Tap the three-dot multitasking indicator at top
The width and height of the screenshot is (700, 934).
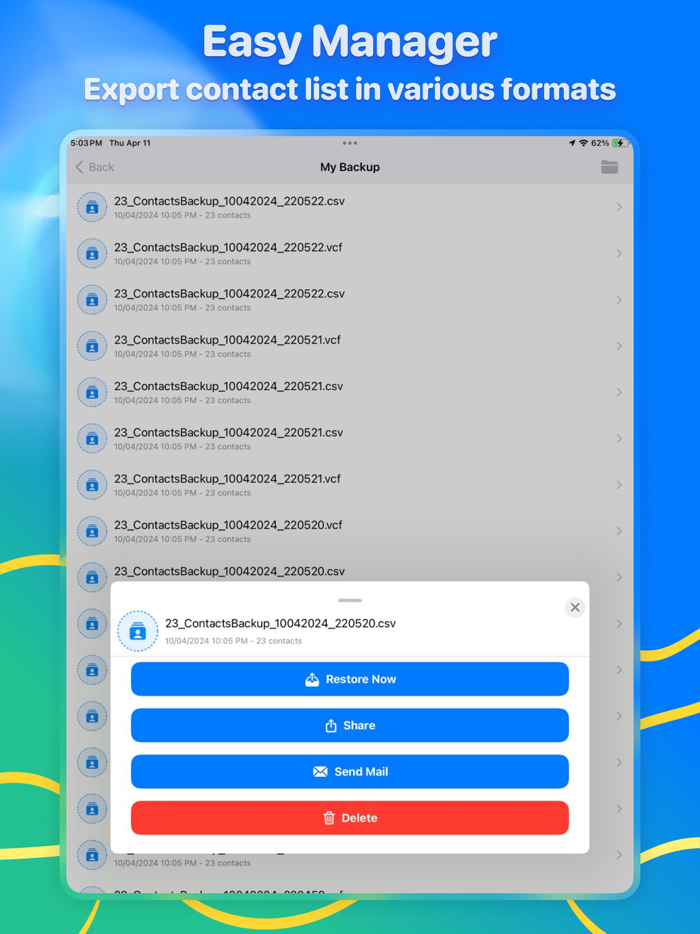pyautogui.click(x=350, y=143)
